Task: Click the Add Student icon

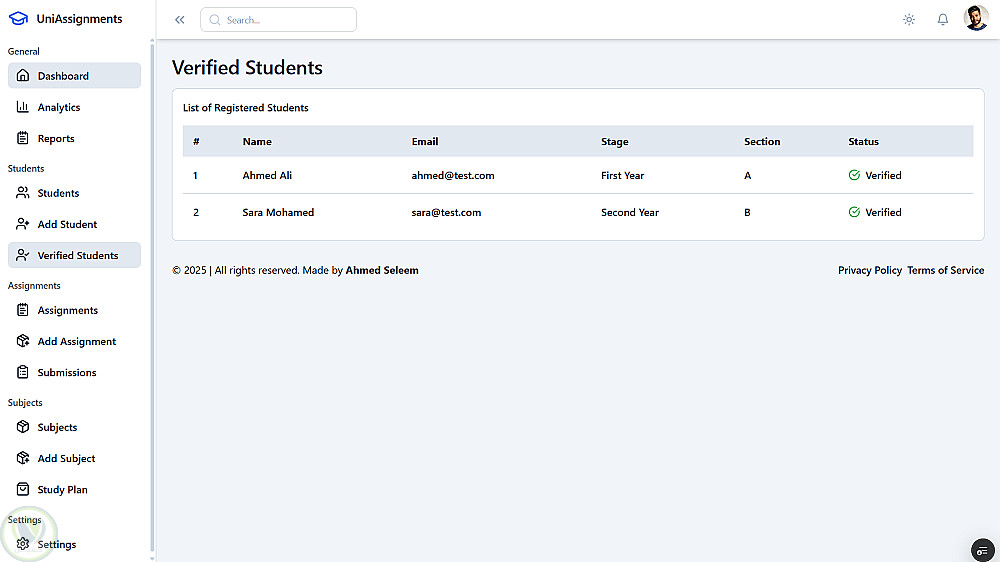Action: (x=23, y=224)
